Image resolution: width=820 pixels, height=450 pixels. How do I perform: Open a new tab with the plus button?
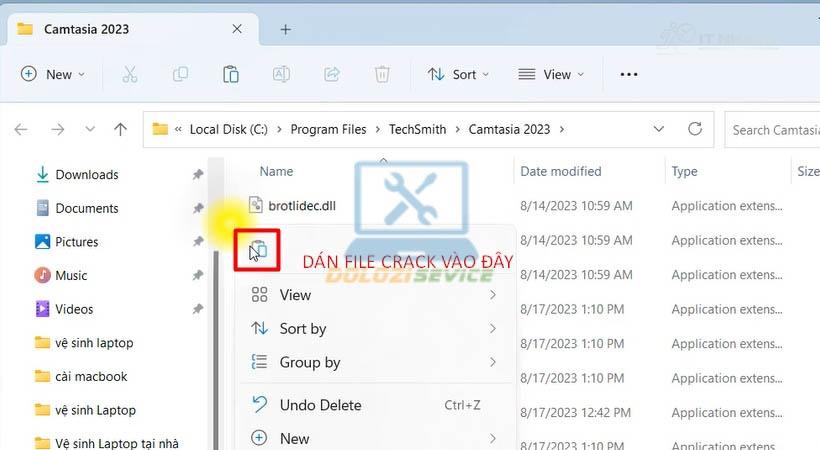(285, 29)
